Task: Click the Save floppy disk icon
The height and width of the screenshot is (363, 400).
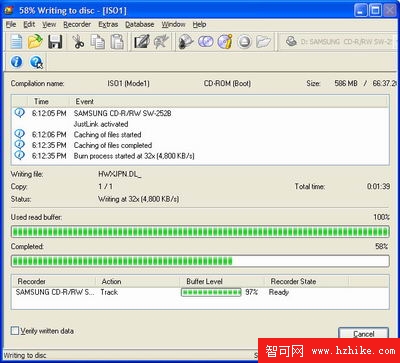Action: coord(55,42)
